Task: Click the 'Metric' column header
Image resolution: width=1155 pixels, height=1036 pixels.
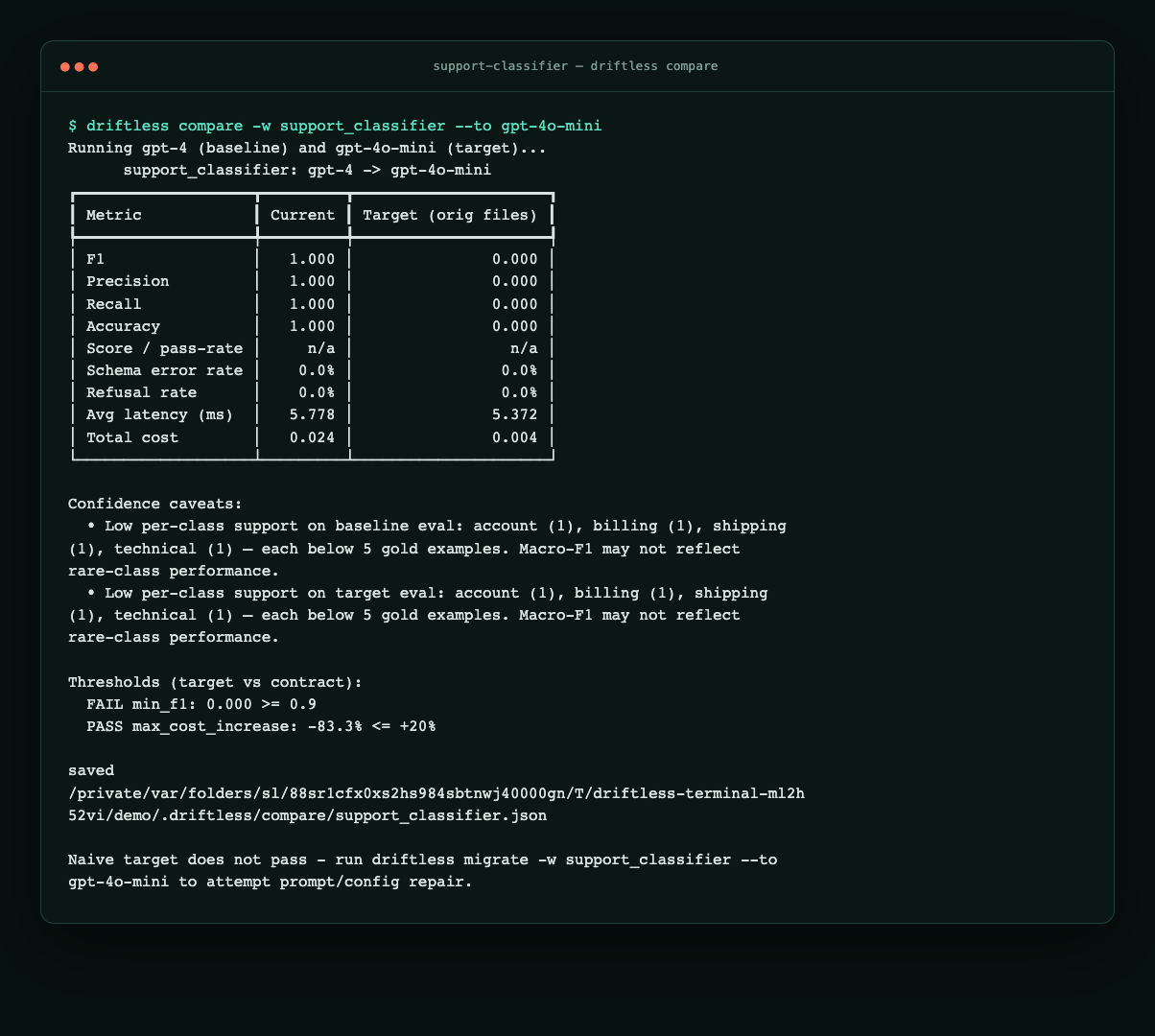Action: tap(114, 215)
